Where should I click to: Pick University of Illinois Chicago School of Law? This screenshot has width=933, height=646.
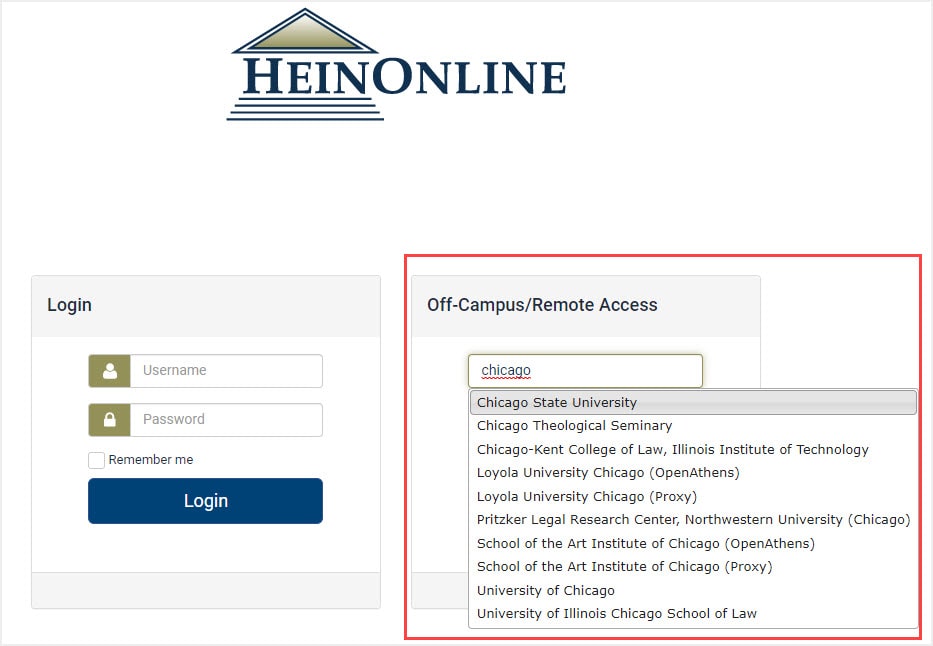tap(693, 614)
